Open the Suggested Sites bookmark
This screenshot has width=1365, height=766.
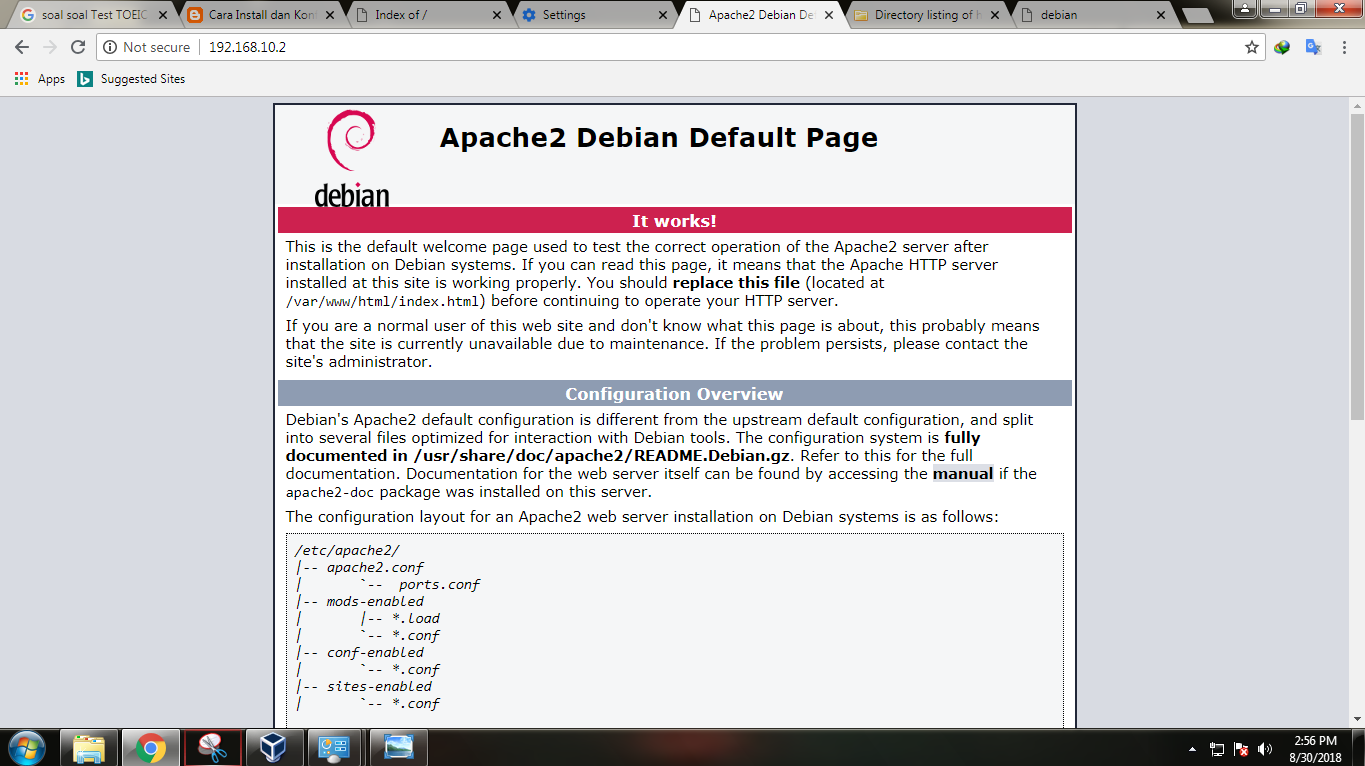[132, 79]
